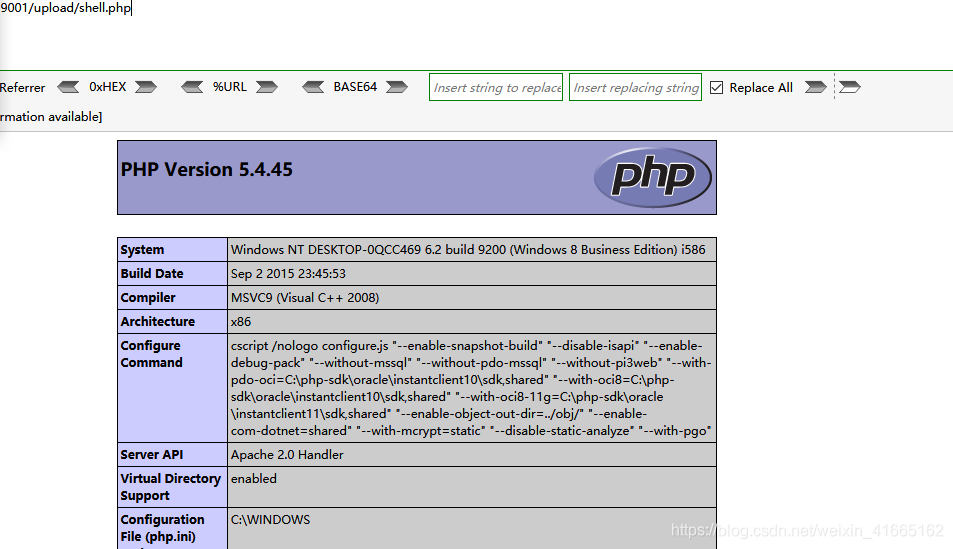Focus the 'Insert string to replace' field

pos(496,88)
